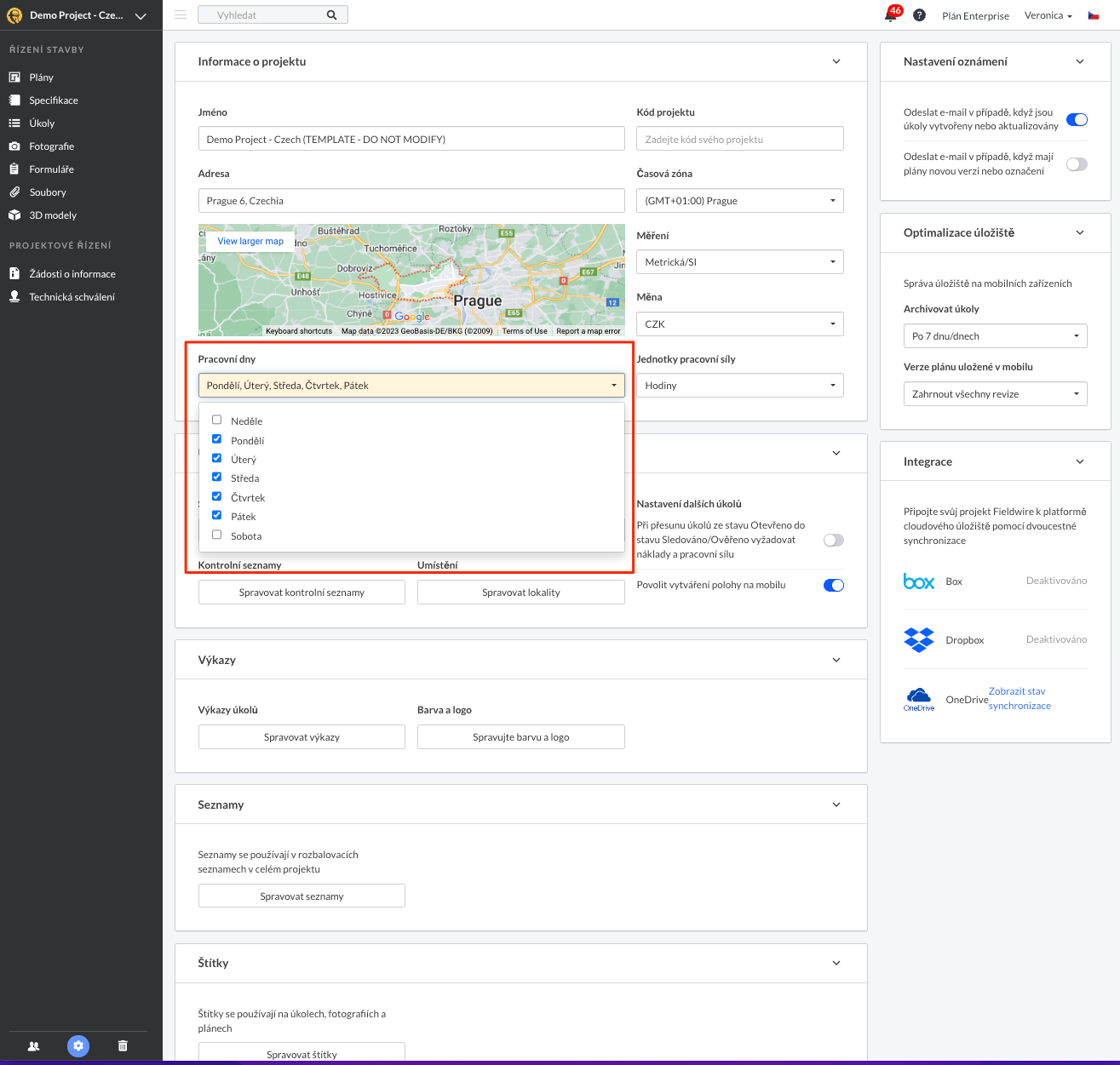Open Úkoly in the sidebar

point(42,123)
